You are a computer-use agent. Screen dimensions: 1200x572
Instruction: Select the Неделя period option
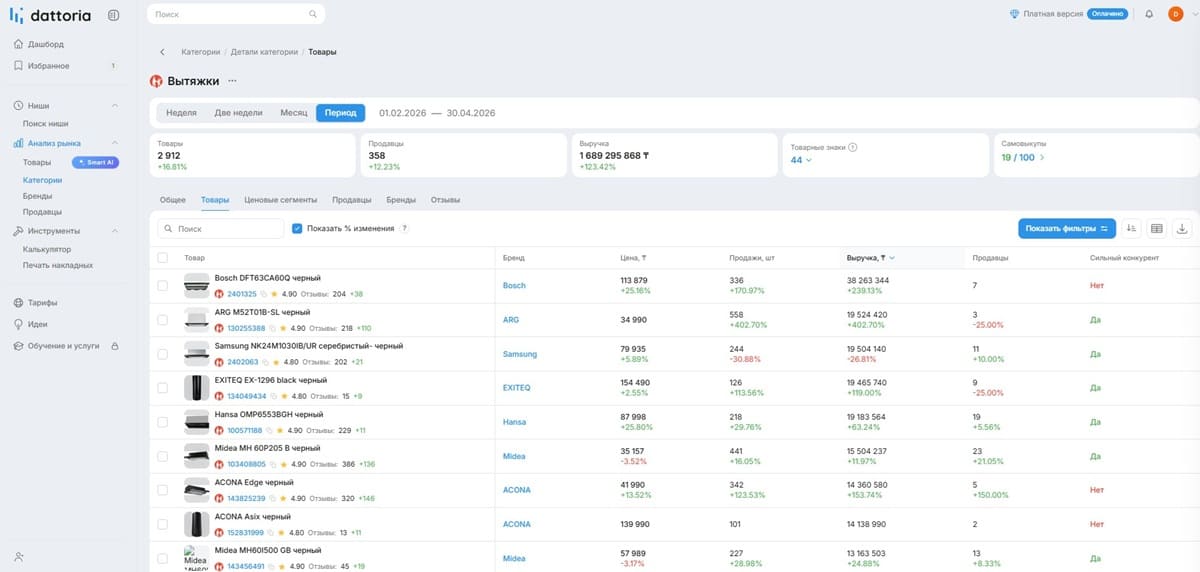click(x=181, y=113)
